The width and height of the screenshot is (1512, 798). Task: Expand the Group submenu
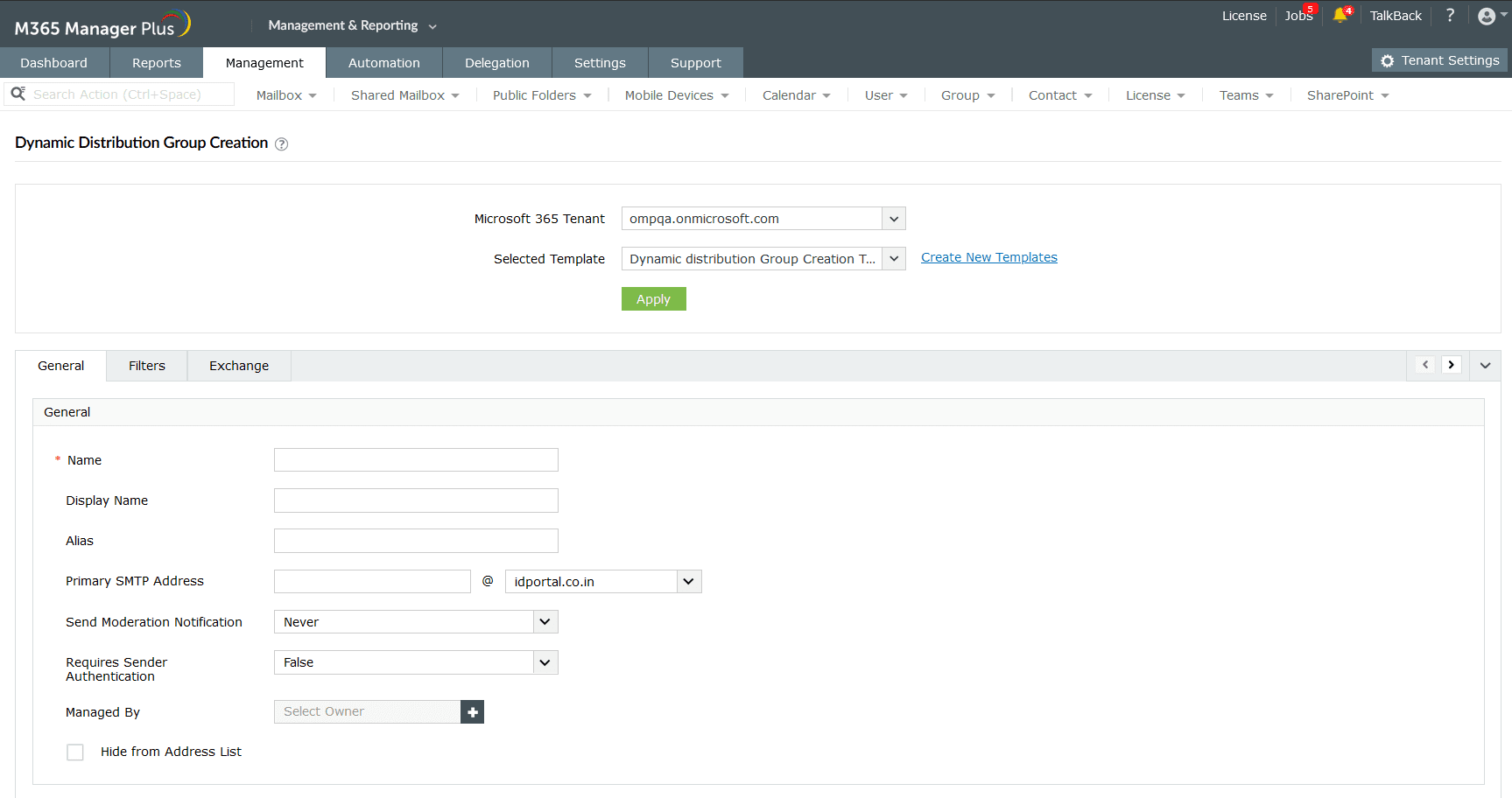click(x=968, y=95)
